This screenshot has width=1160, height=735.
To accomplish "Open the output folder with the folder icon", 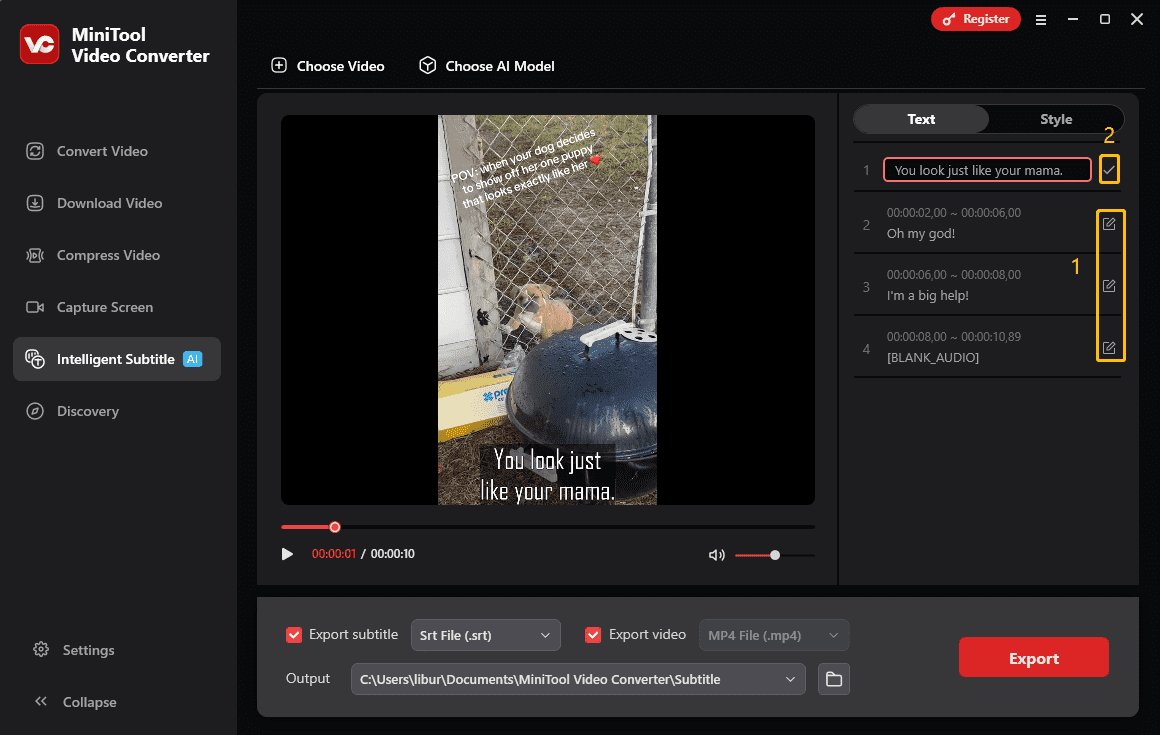I will 833,680.
